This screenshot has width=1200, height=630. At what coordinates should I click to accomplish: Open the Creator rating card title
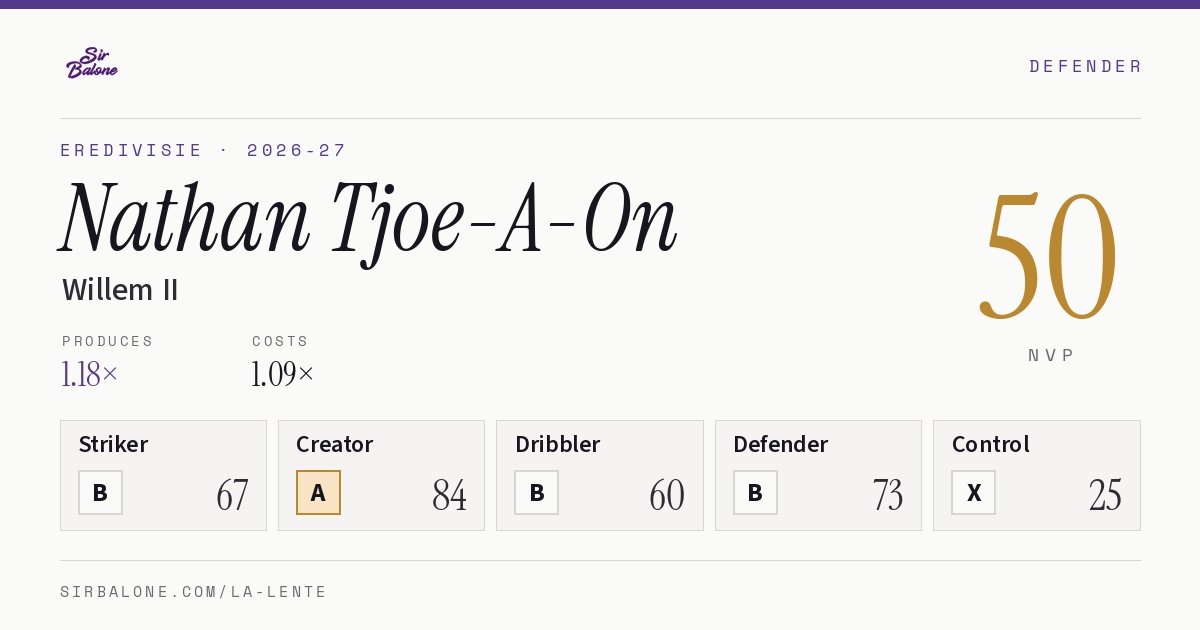point(335,444)
